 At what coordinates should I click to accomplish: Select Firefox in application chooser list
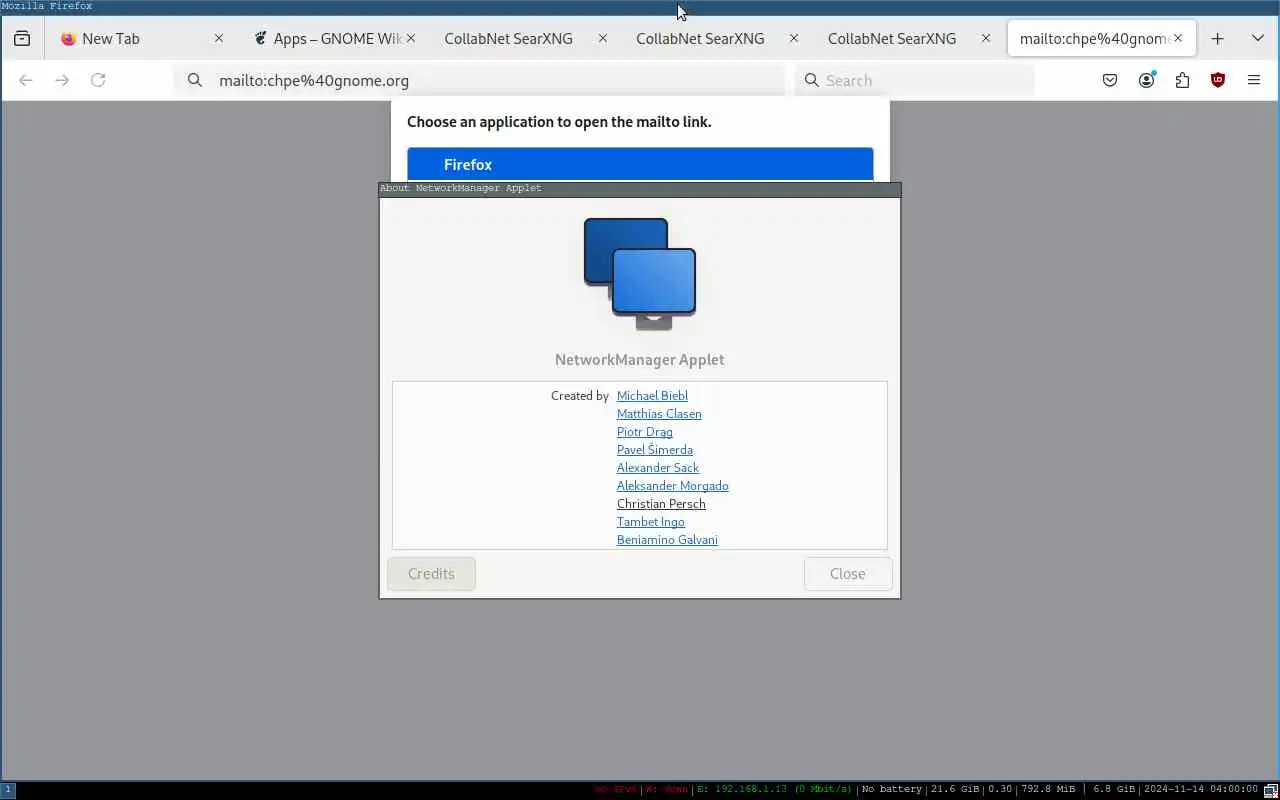[x=640, y=164]
